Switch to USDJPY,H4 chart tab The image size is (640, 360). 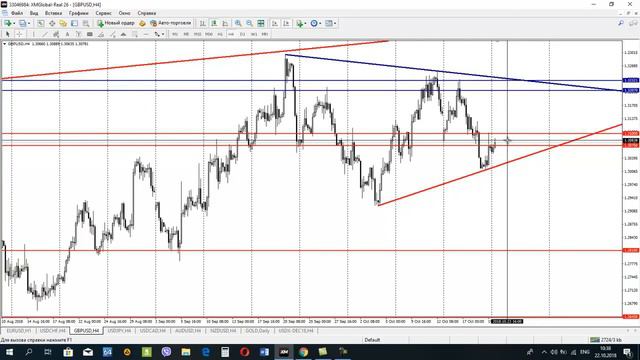(x=119, y=331)
